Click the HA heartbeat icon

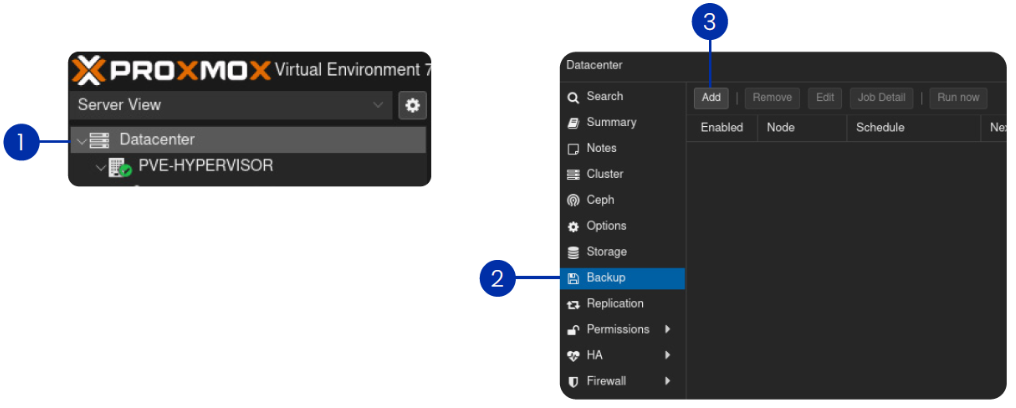point(573,355)
